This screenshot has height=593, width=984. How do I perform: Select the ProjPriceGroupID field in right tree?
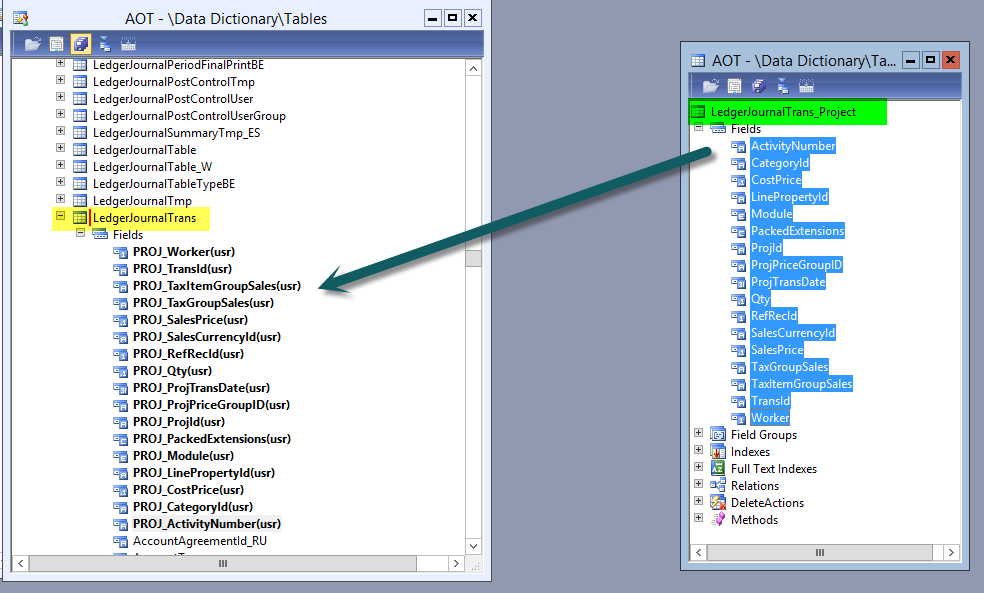point(796,265)
